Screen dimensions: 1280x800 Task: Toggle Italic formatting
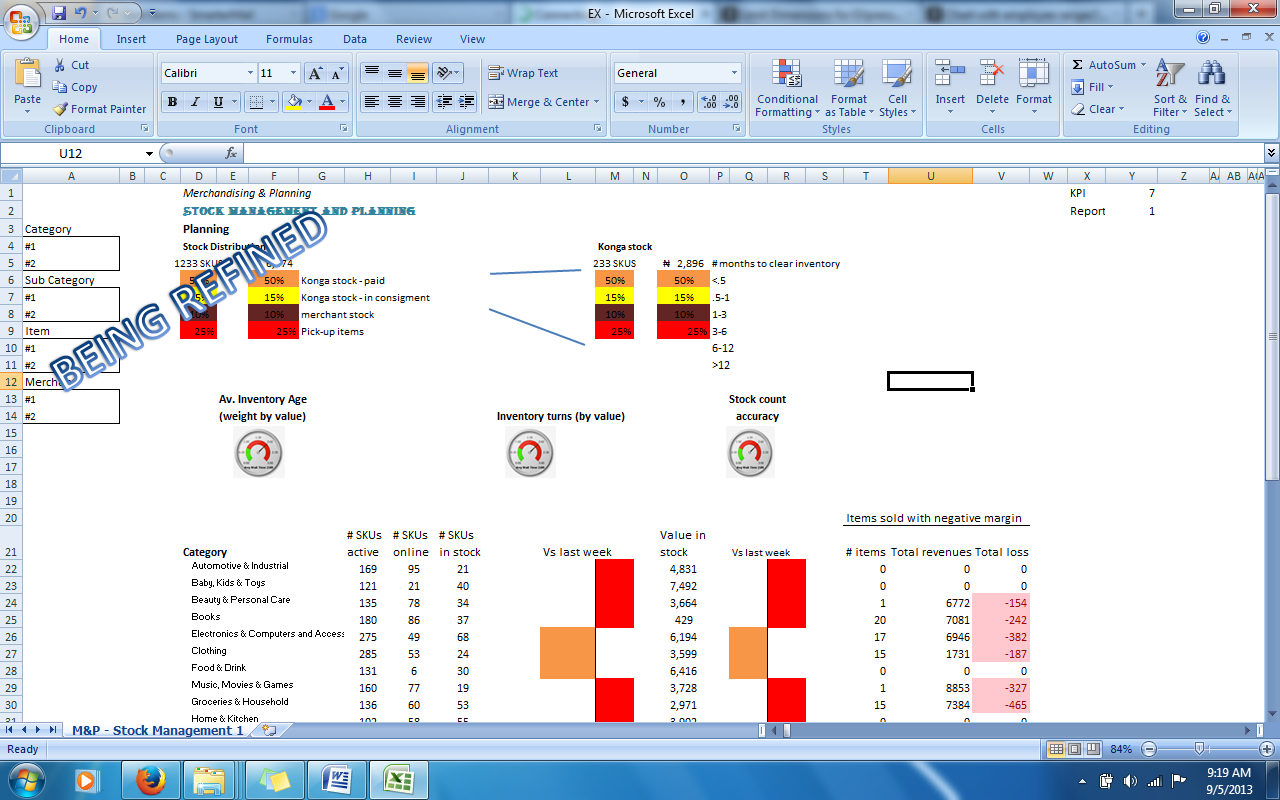coord(194,102)
